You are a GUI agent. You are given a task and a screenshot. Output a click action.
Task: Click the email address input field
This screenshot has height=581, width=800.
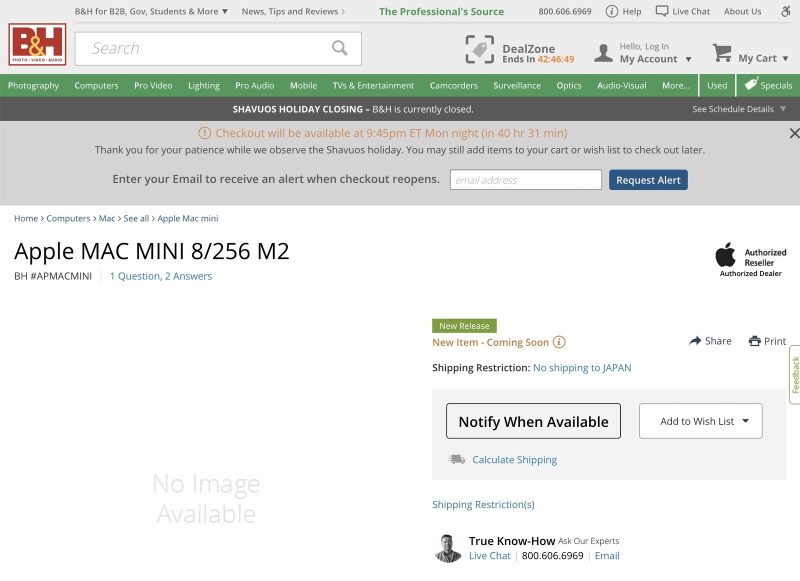[x=525, y=180]
